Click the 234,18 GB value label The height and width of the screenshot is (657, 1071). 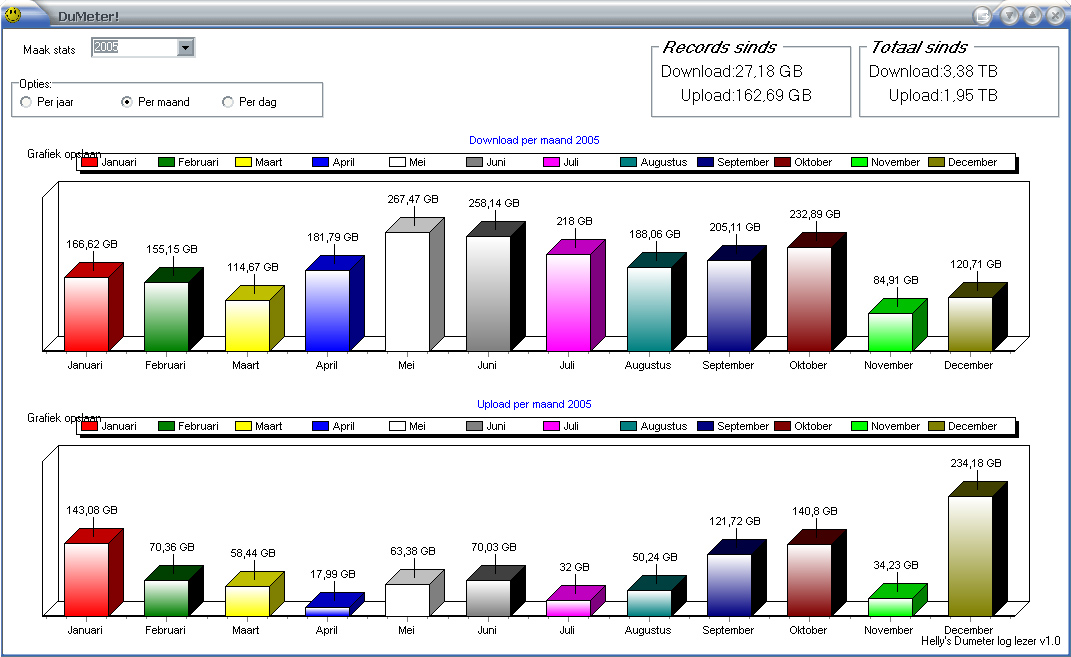pos(976,464)
